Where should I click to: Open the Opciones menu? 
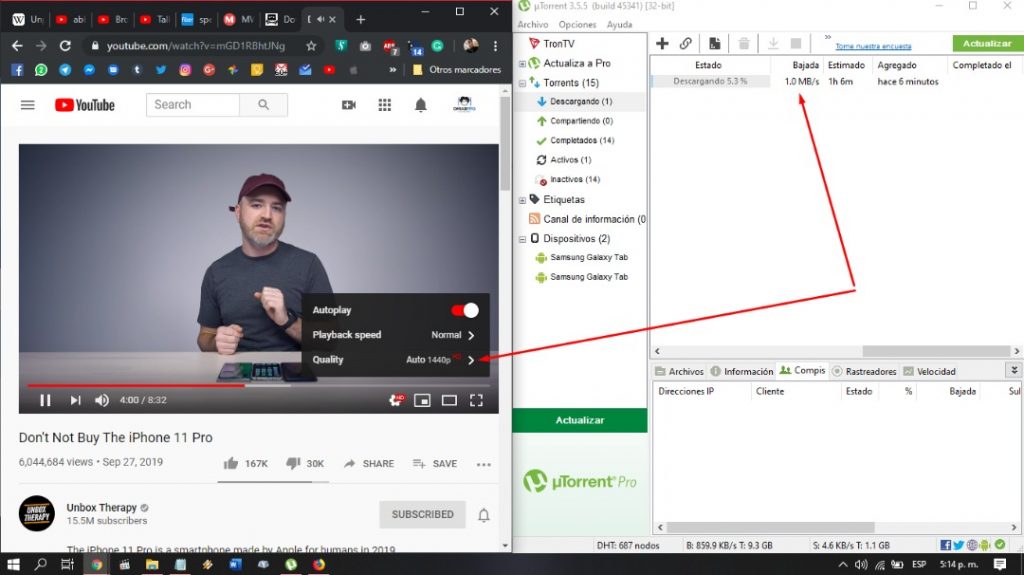click(577, 24)
